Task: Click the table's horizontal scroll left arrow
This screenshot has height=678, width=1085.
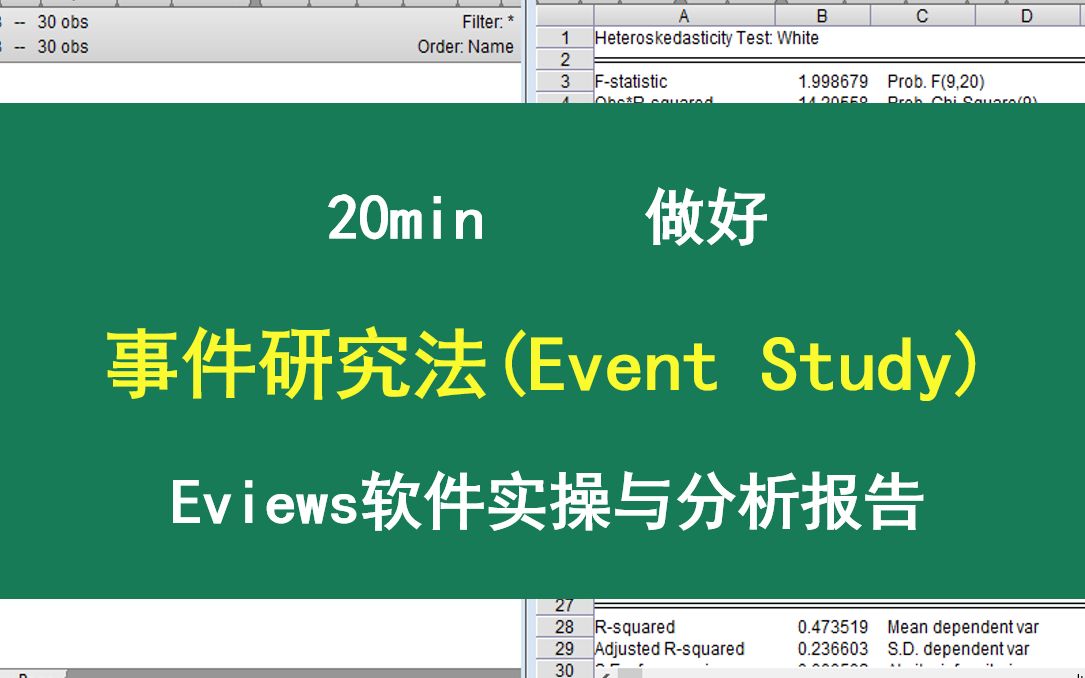Action: [606, 672]
